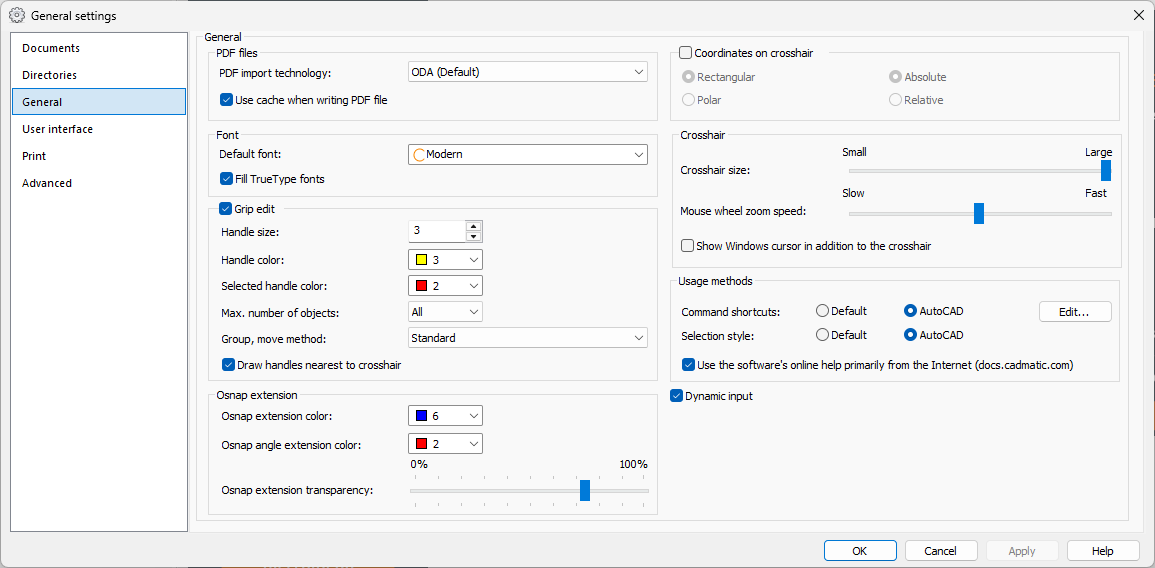The height and width of the screenshot is (568, 1155).
Task: Click the red Selected handle color swatch
Action: 421,286
